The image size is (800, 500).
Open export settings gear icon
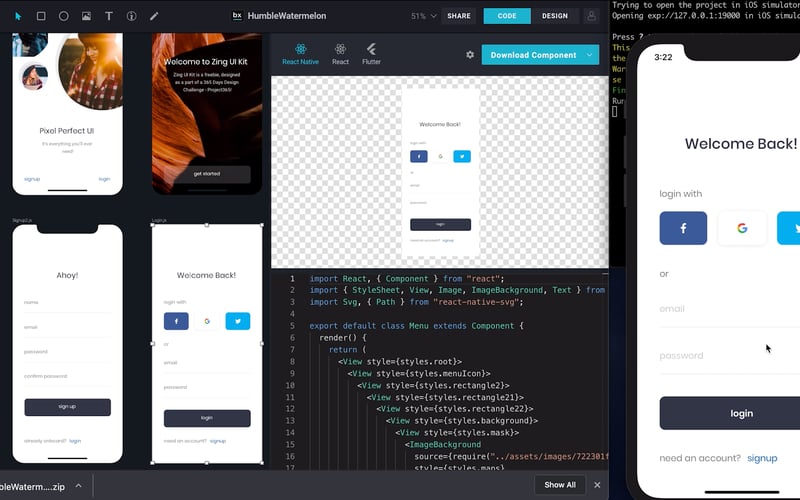pyautogui.click(x=470, y=55)
